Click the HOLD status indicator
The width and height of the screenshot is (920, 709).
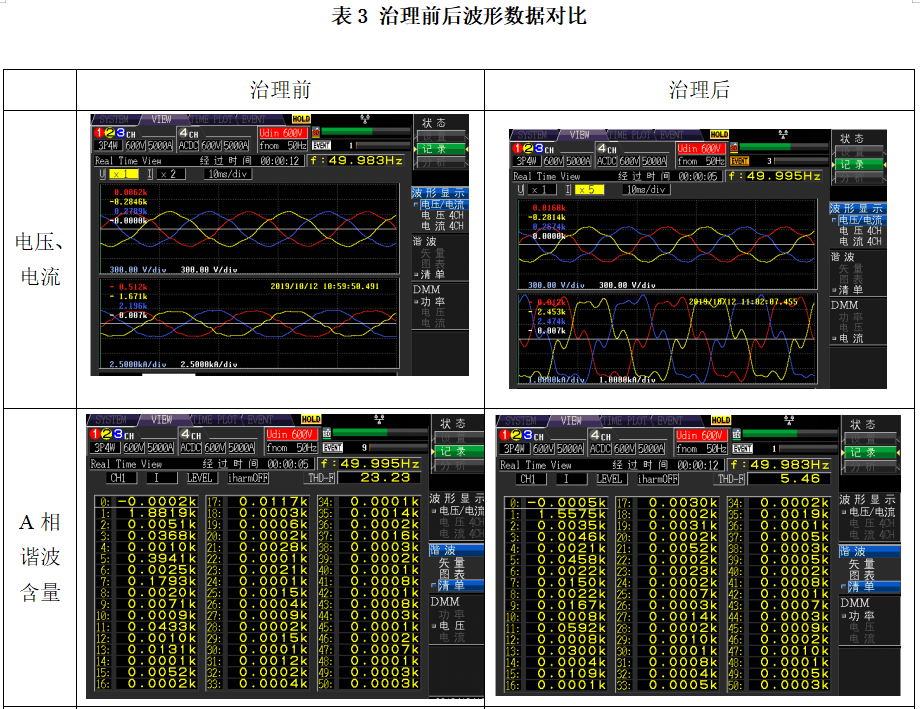(302, 117)
